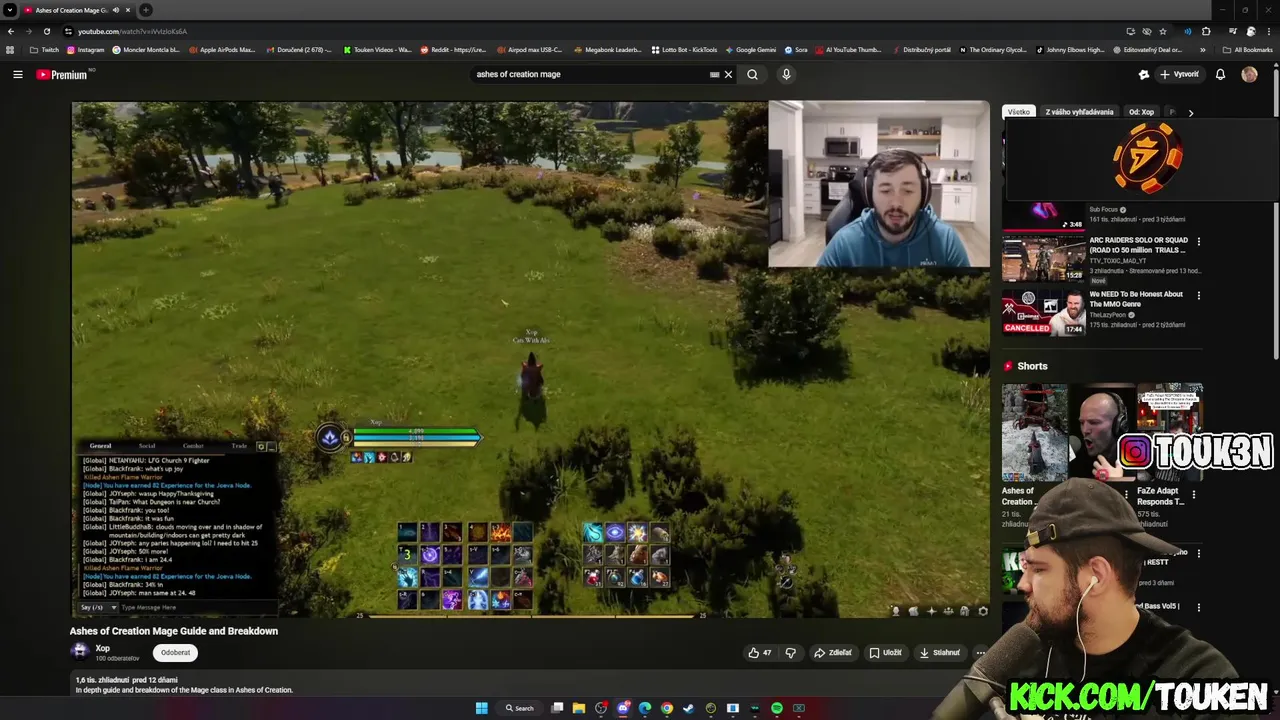Open Spotify from the taskbar

pyautogui.click(x=776, y=708)
